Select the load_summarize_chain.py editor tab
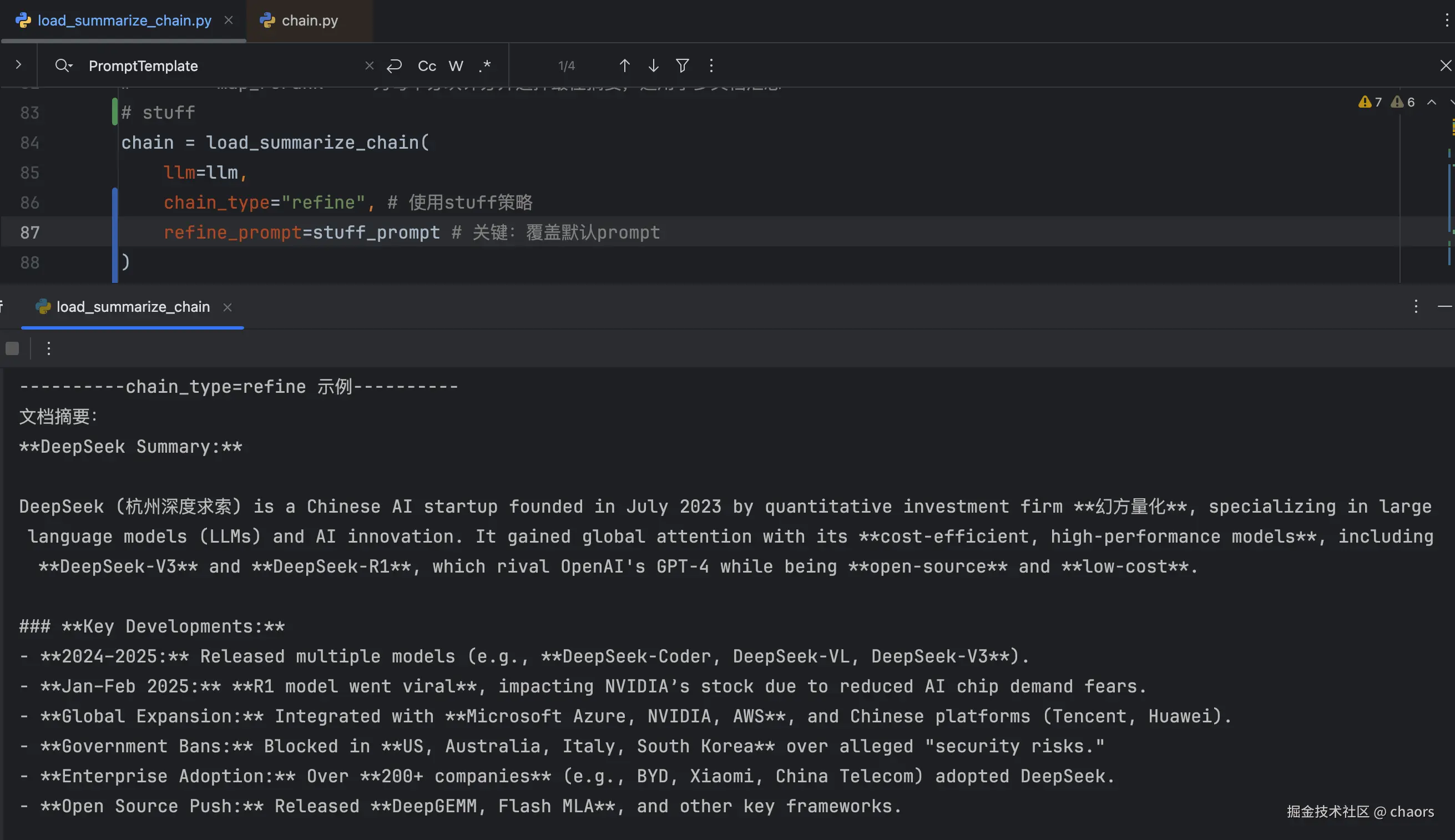The image size is (1455, 840). pos(124,21)
